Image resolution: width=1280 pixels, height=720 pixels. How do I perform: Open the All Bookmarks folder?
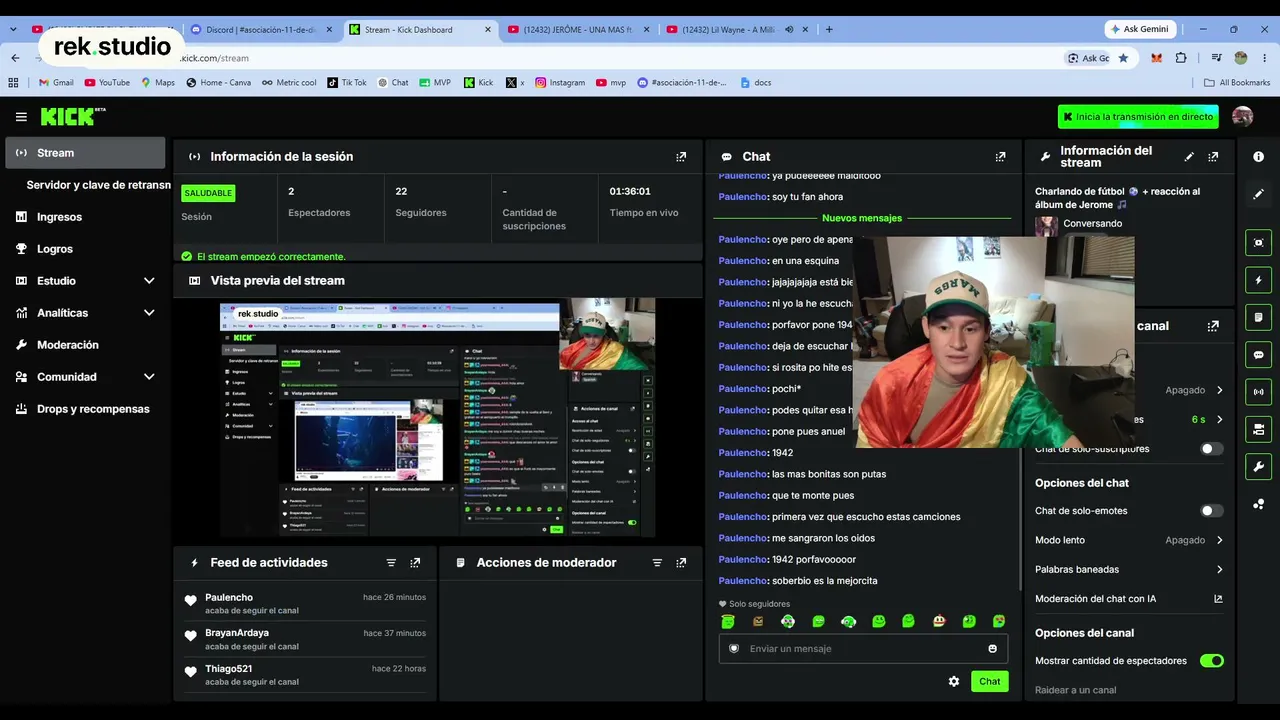coord(1237,83)
